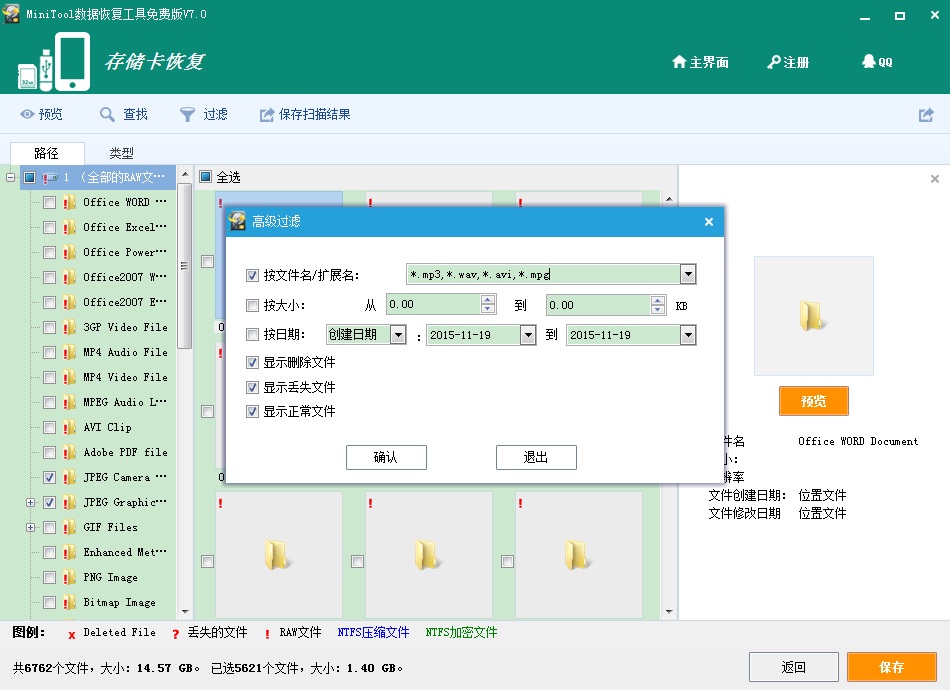Viewport: 950px width, 690px height.
Task: Click the folder icon in preview pane
Action: tap(812, 316)
